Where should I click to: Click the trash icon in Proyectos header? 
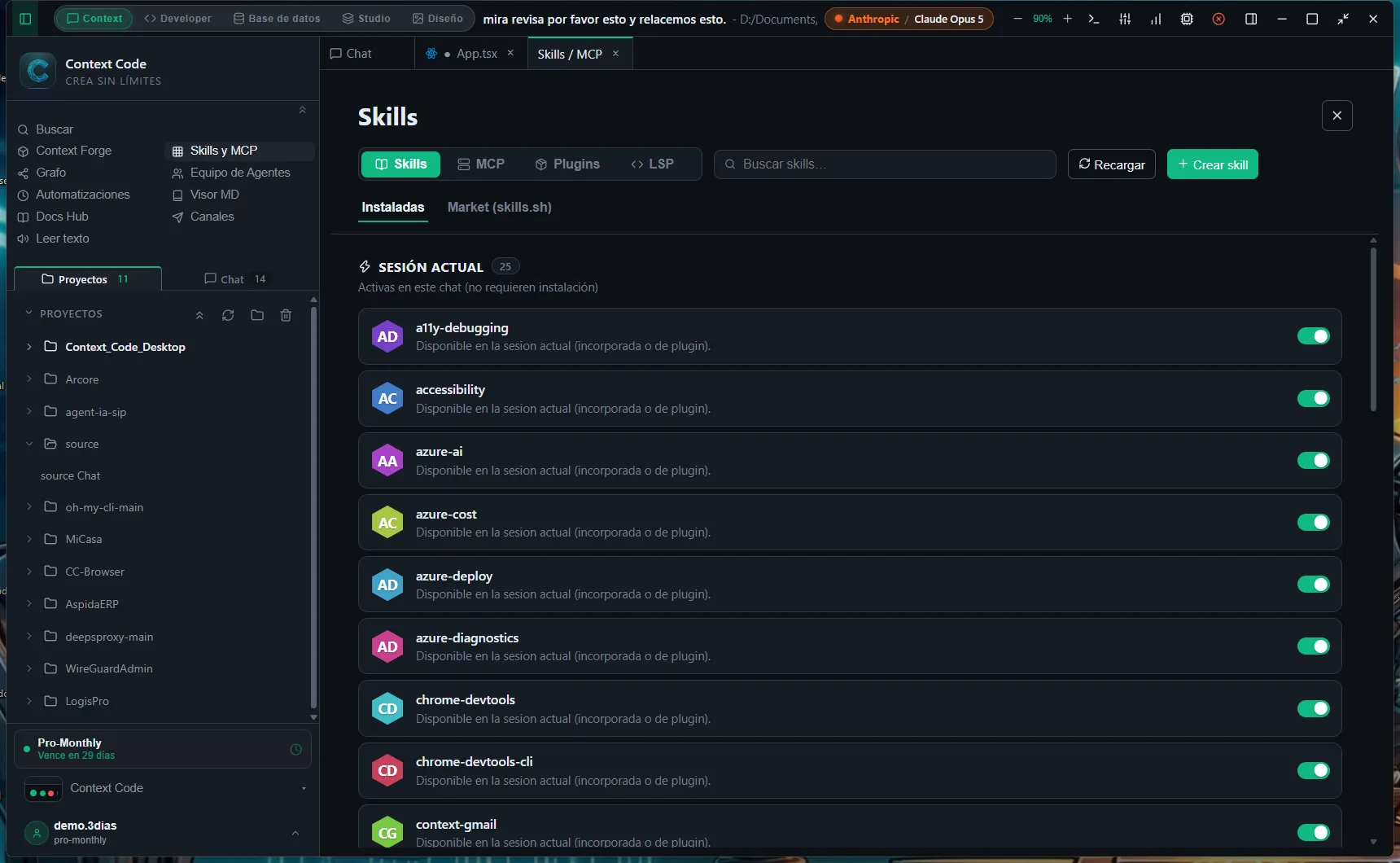coord(286,315)
